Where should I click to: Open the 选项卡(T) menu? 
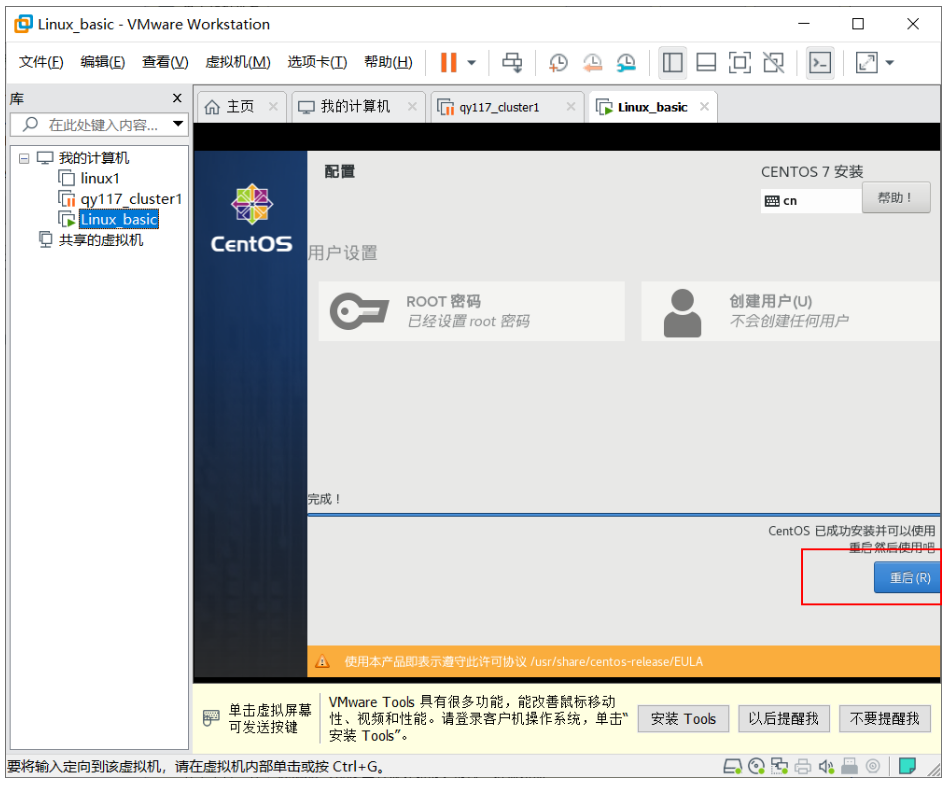point(317,62)
